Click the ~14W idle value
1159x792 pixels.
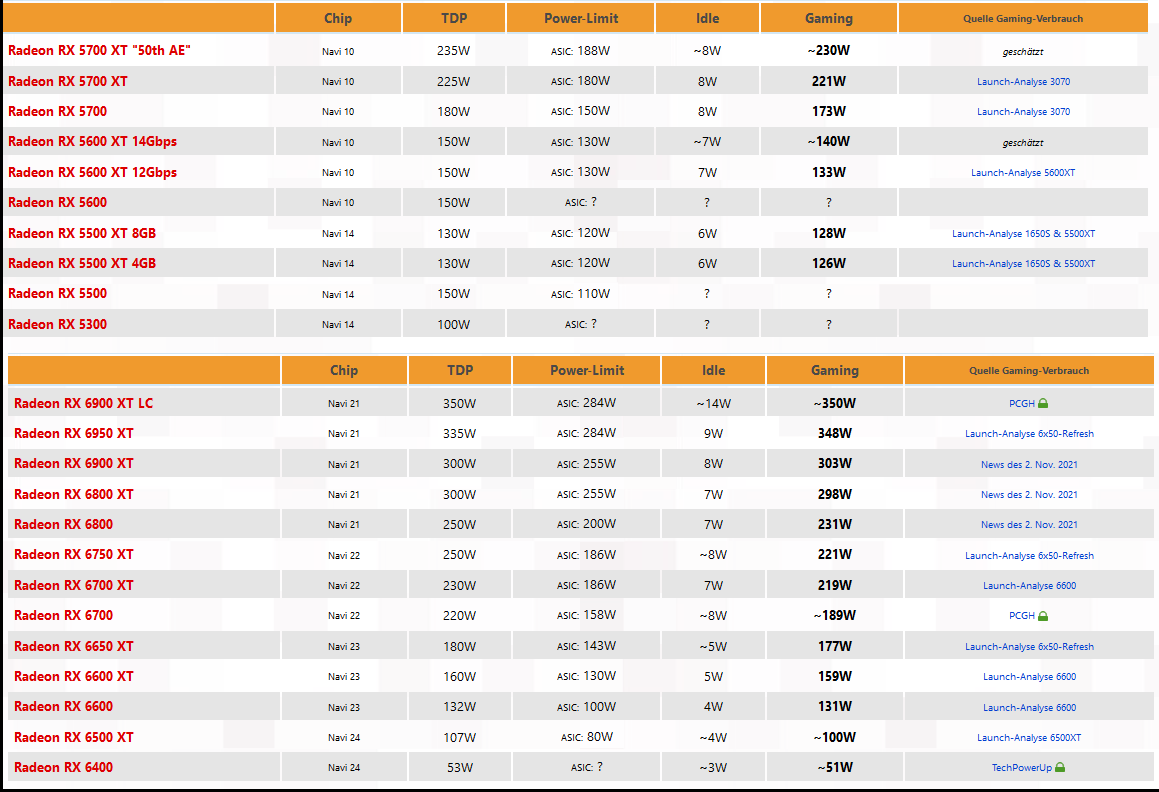click(x=713, y=404)
